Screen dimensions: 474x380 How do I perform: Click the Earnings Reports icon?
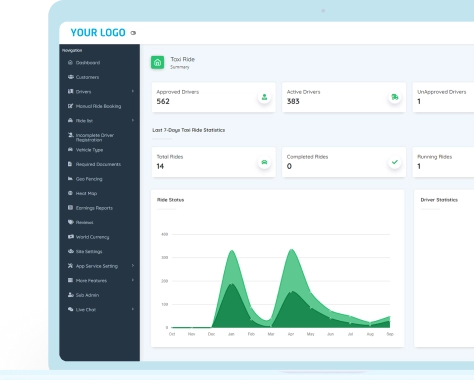pos(70,208)
